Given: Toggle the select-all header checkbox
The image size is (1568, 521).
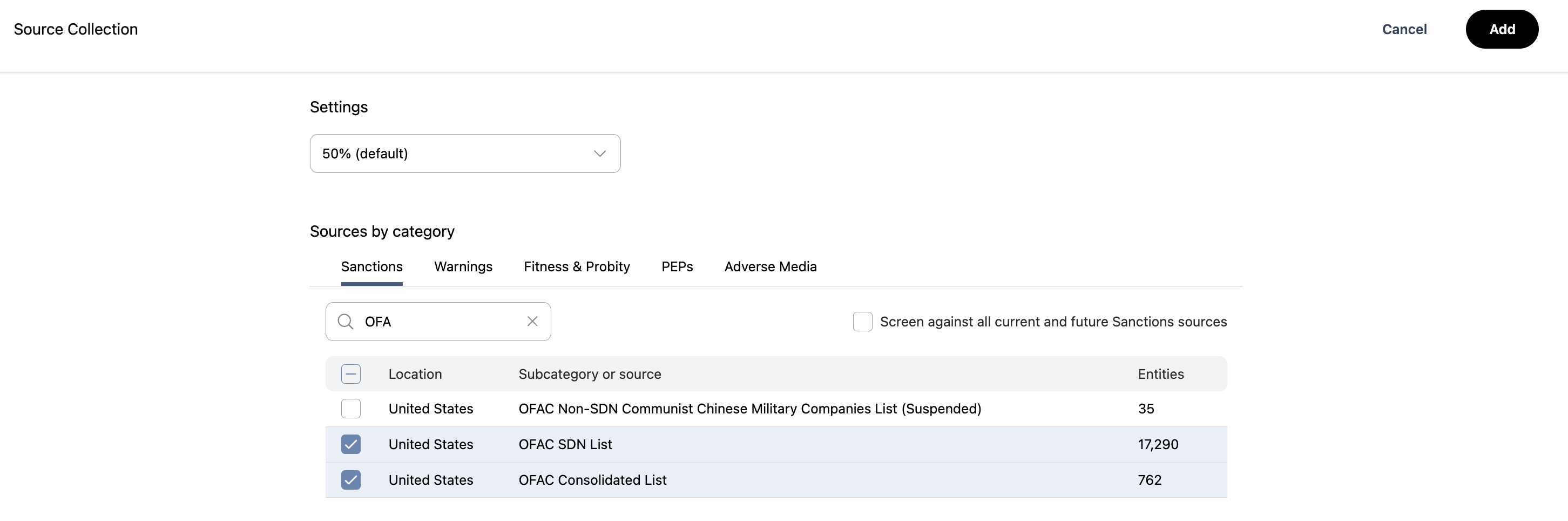Looking at the screenshot, I should pos(350,373).
